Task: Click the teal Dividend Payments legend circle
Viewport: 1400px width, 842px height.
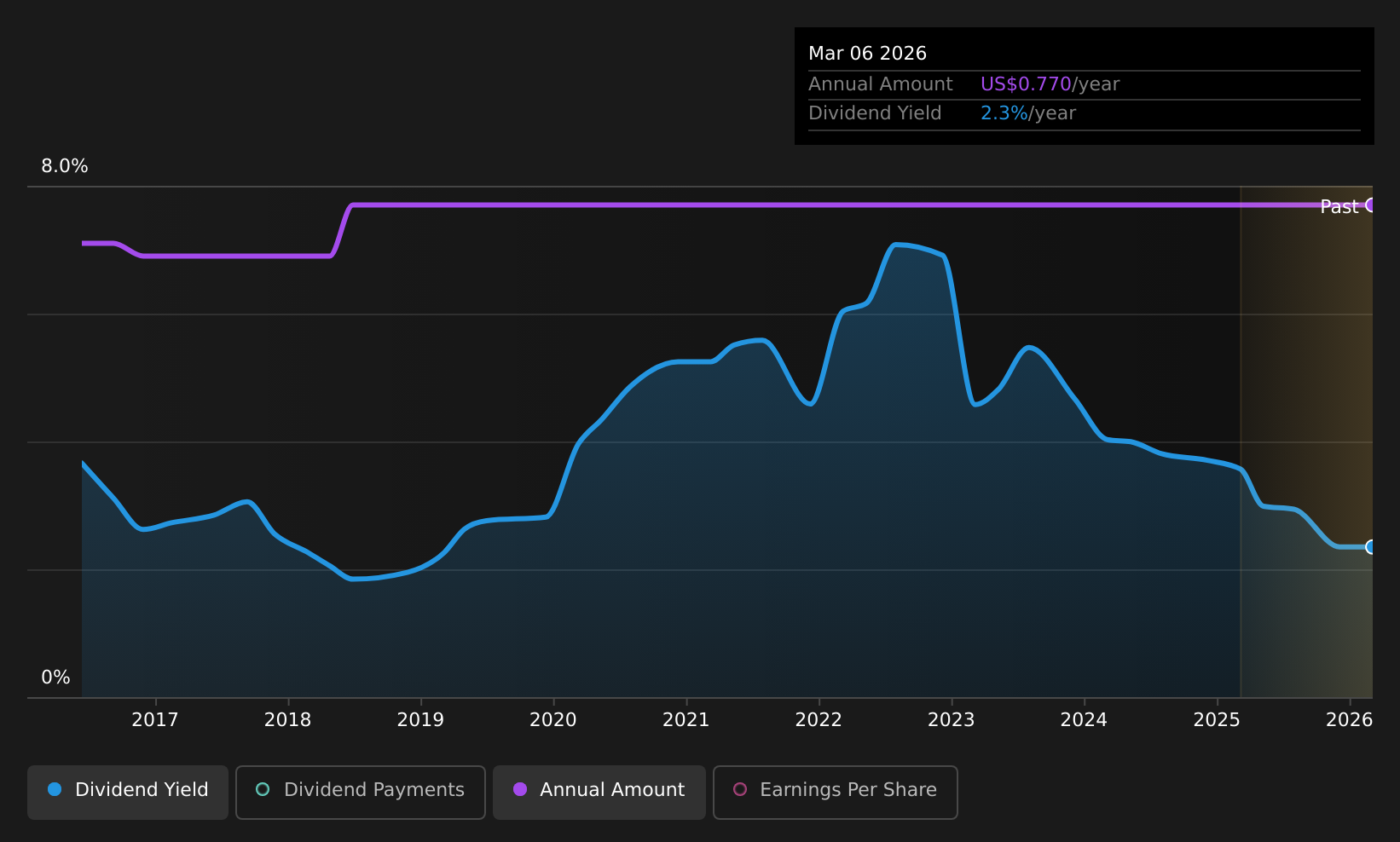Action: [x=263, y=789]
